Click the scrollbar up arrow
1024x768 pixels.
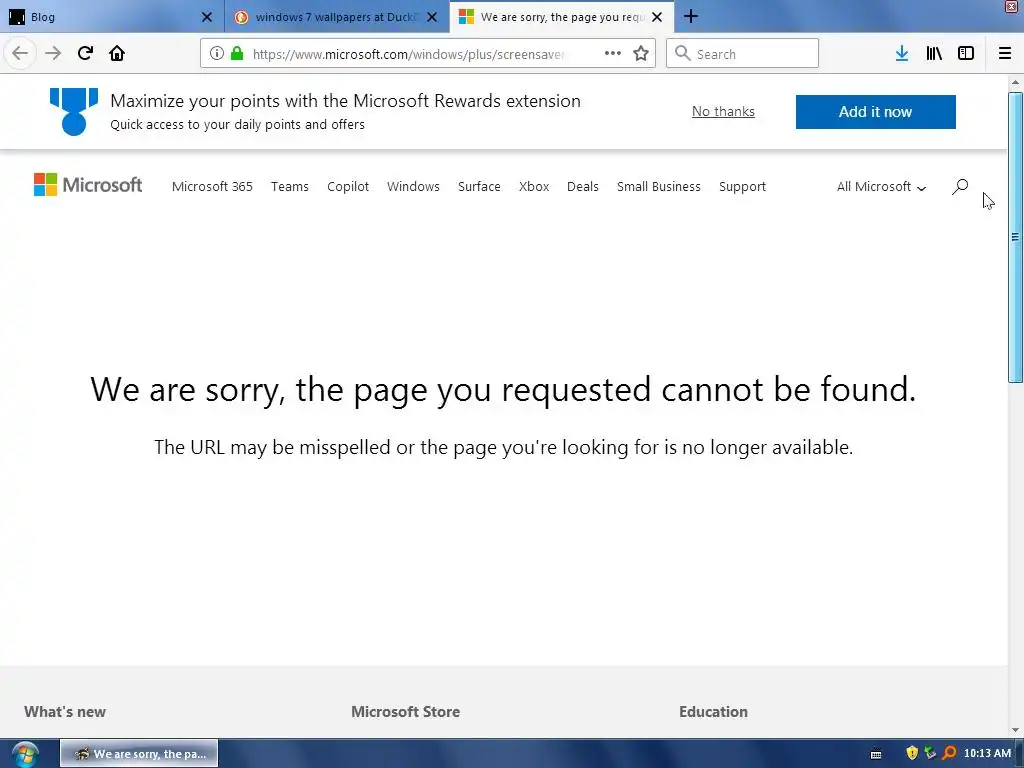[x=1015, y=82]
